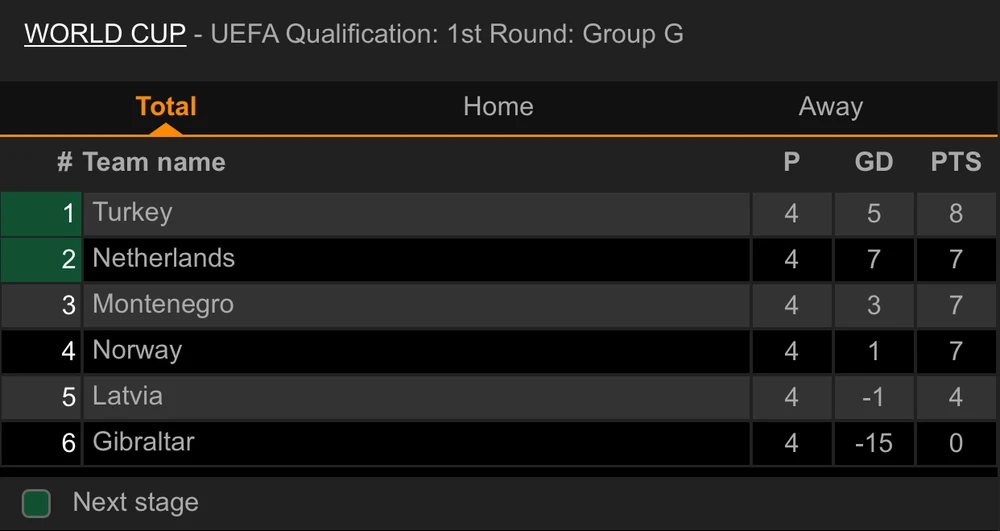The image size is (1000, 531).
Task: Open the WORLD CUP link
Action: [x=105, y=34]
